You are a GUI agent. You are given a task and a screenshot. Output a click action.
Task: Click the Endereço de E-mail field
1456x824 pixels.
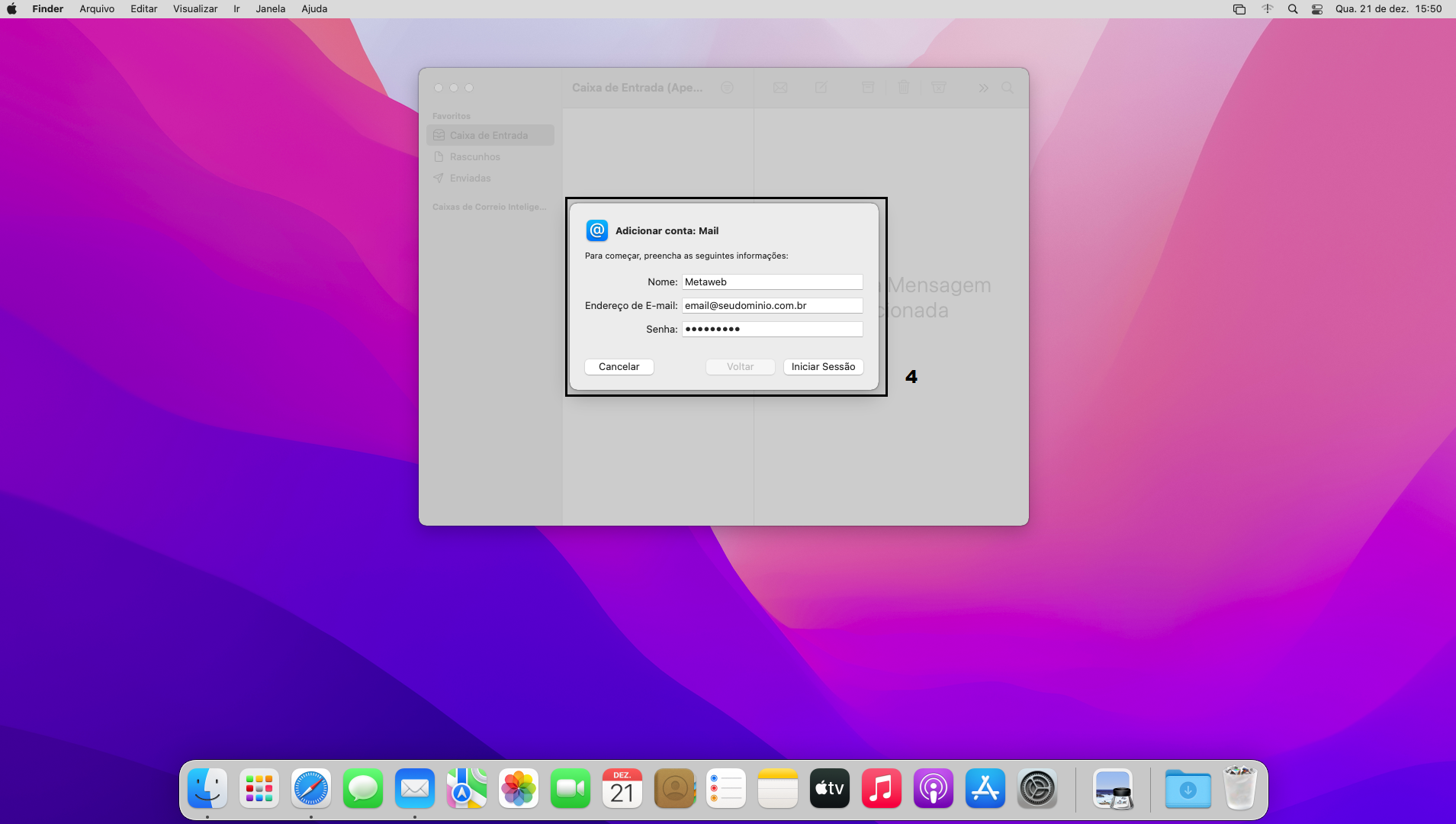(x=772, y=306)
